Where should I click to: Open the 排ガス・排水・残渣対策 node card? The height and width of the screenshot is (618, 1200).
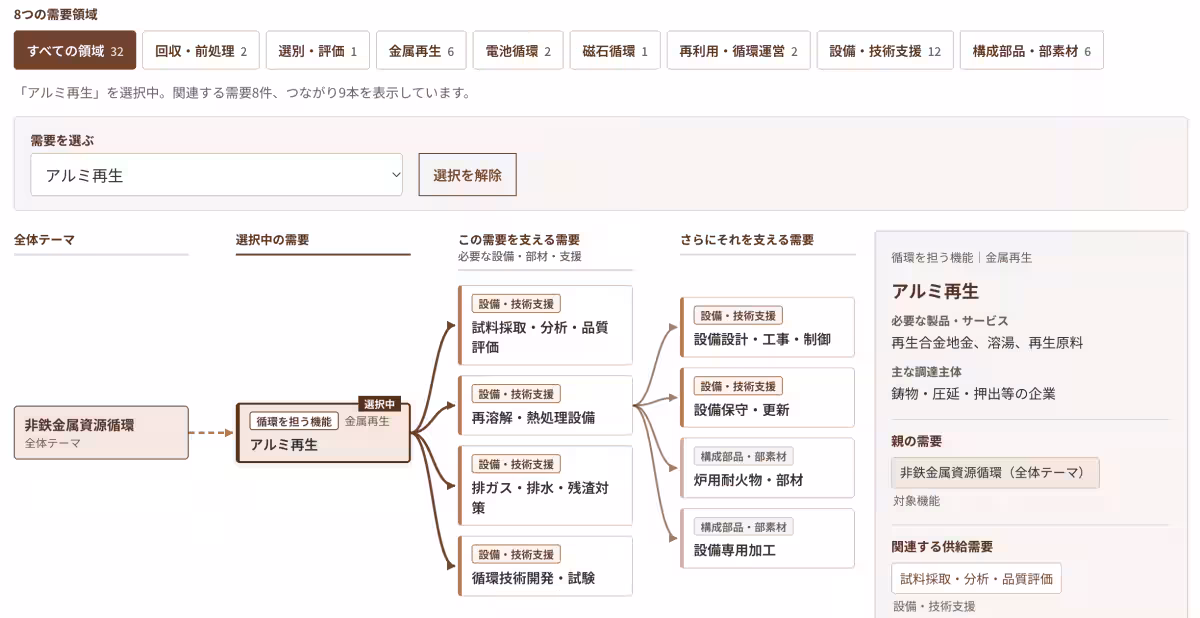tap(545, 486)
